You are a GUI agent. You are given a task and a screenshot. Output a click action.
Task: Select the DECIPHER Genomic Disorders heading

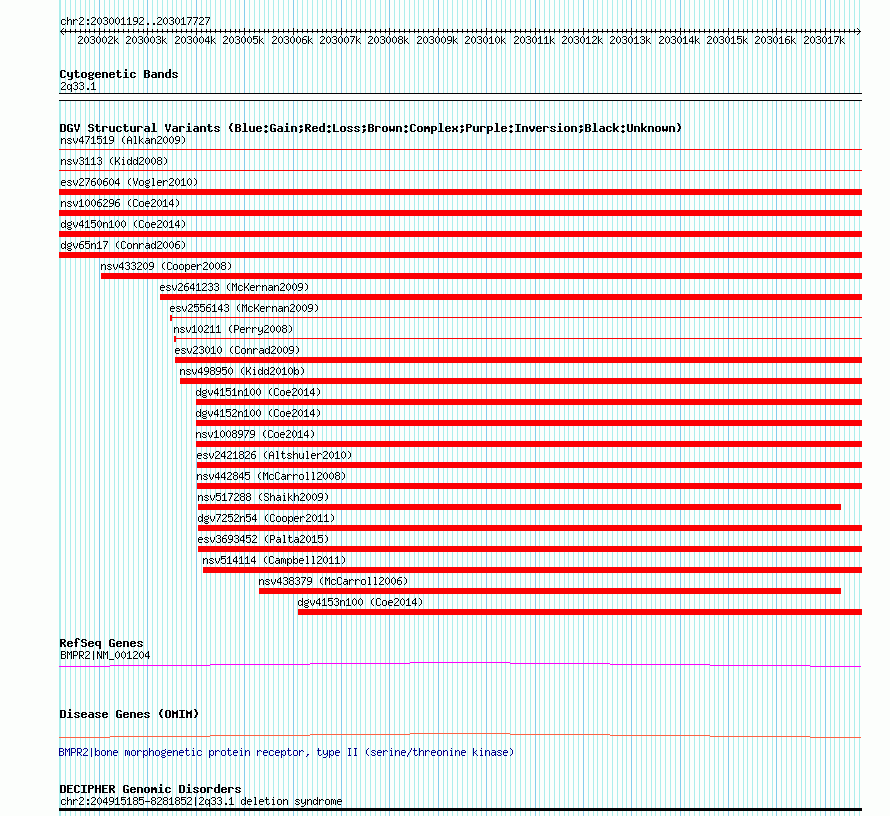[150, 789]
